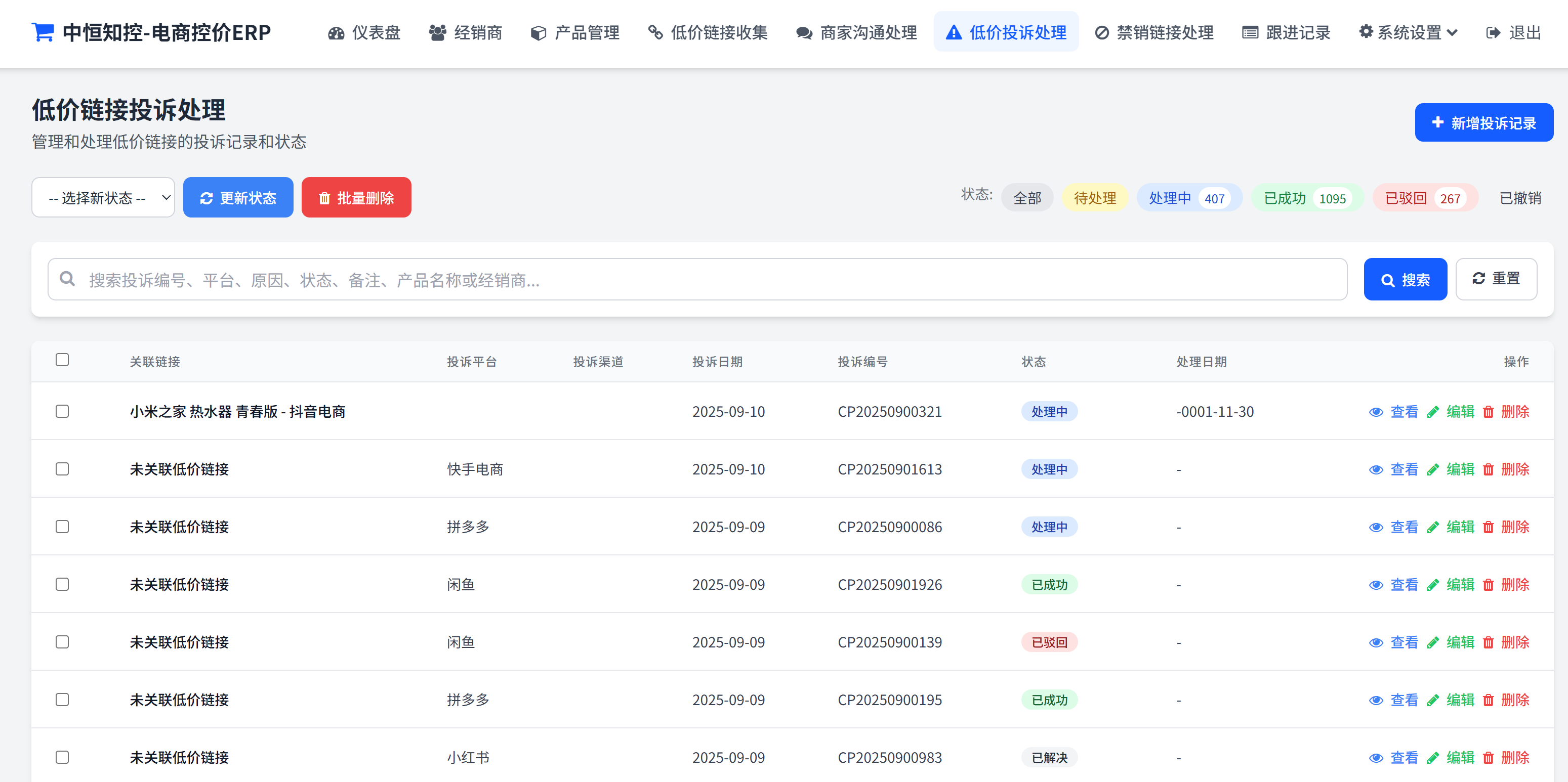Check the row for 小米之家 热水器 青春版
1568x782 pixels.
(x=62, y=412)
